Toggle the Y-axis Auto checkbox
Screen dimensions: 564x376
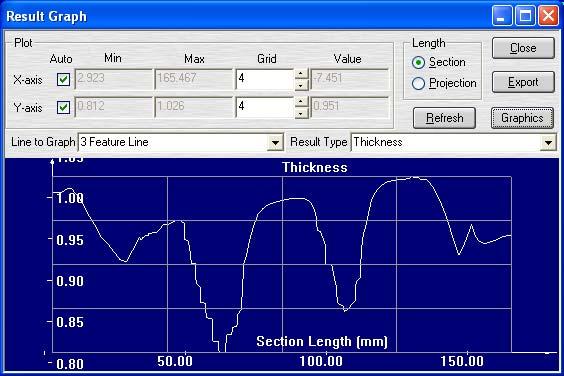coord(63,107)
